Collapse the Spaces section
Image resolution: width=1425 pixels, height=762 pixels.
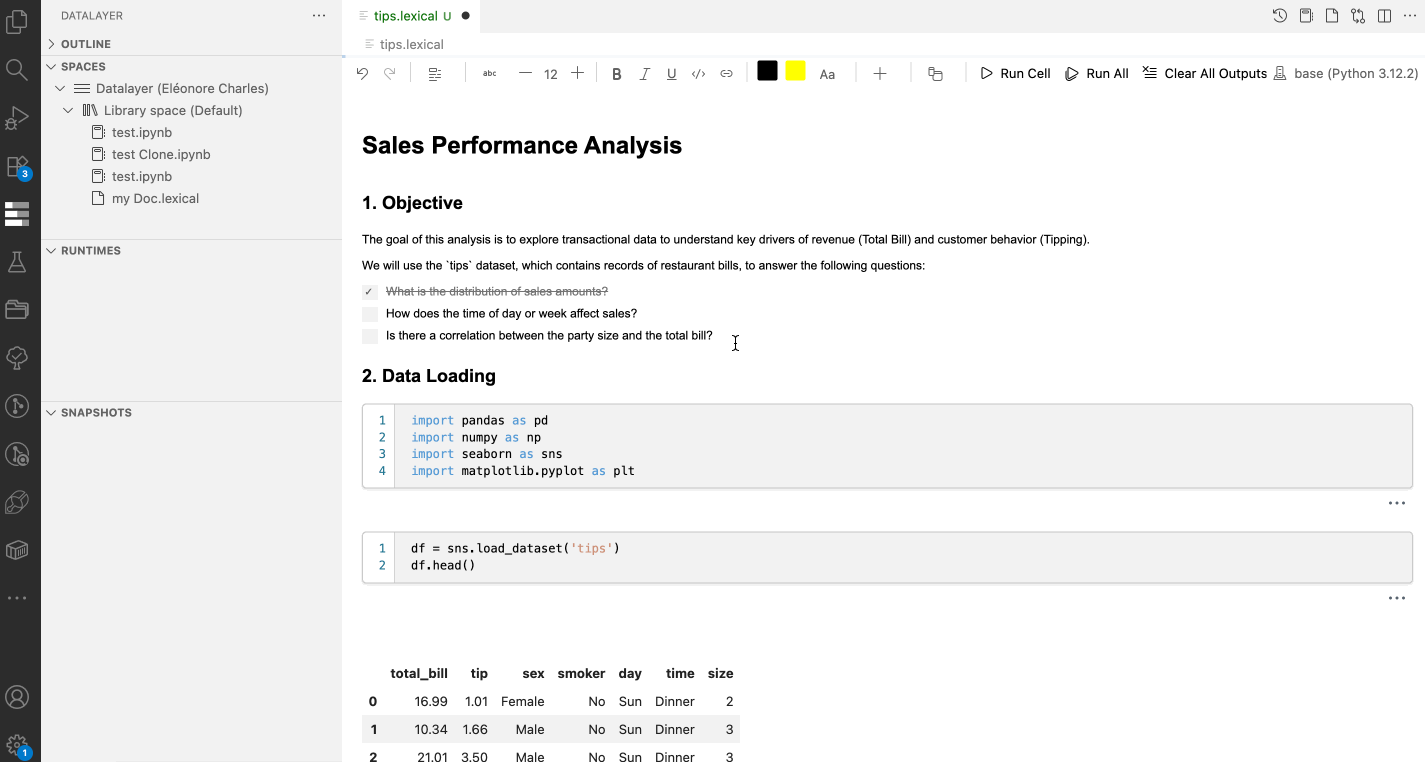point(192,67)
